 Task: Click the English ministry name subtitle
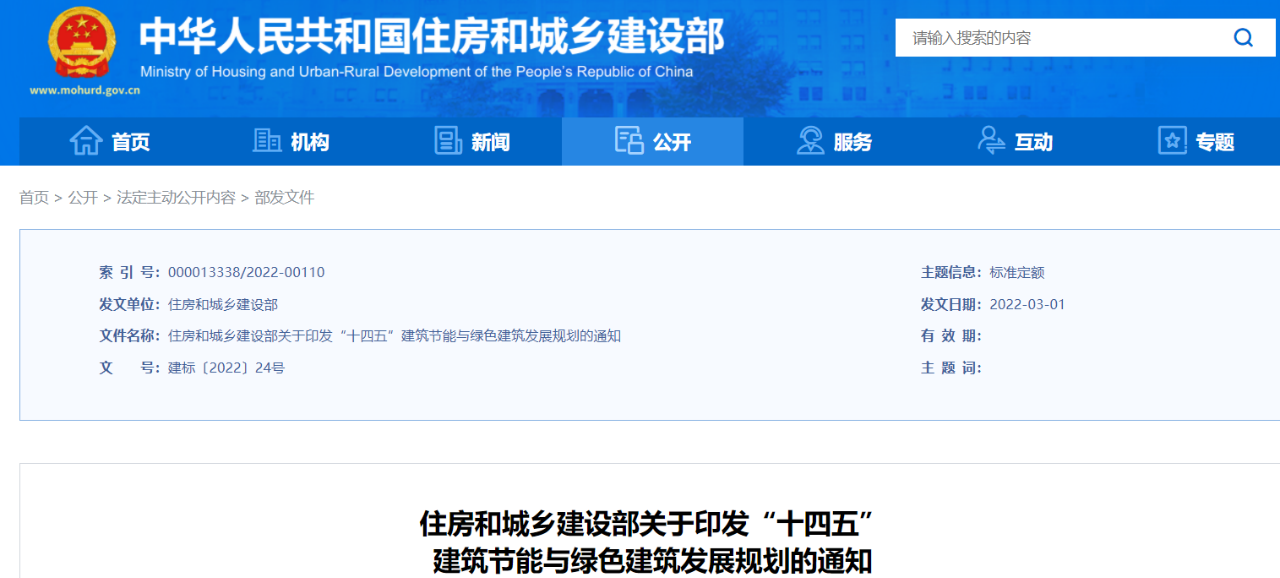pyautogui.click(x=417, y=72)
